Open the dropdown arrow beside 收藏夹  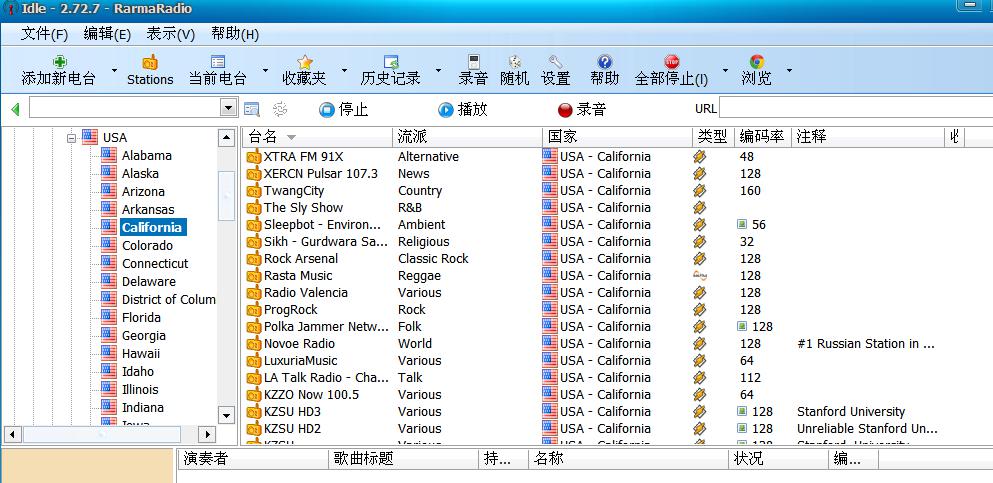[x=345, y=70]
